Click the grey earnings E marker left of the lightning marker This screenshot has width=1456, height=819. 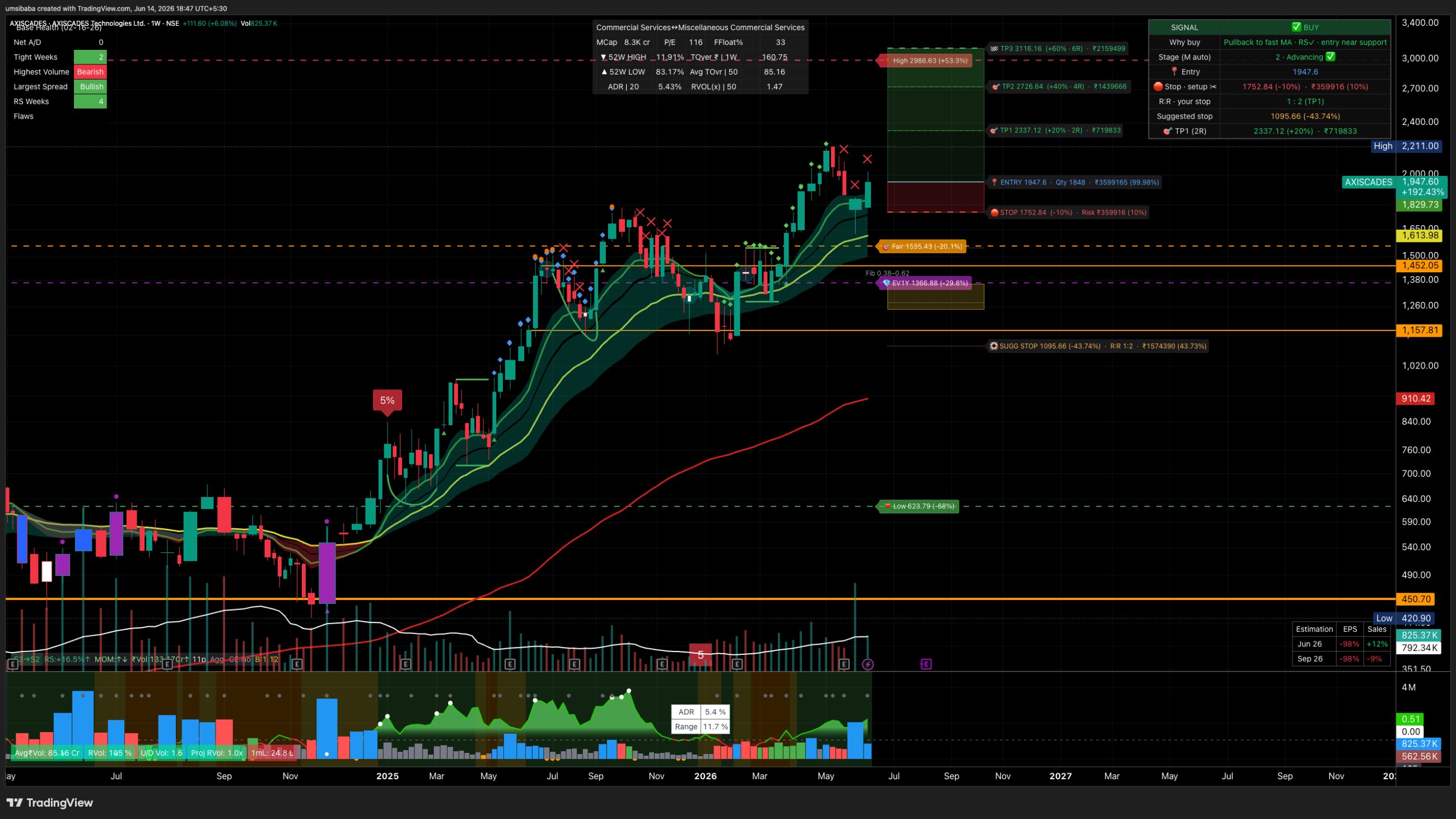click(844, 664)
